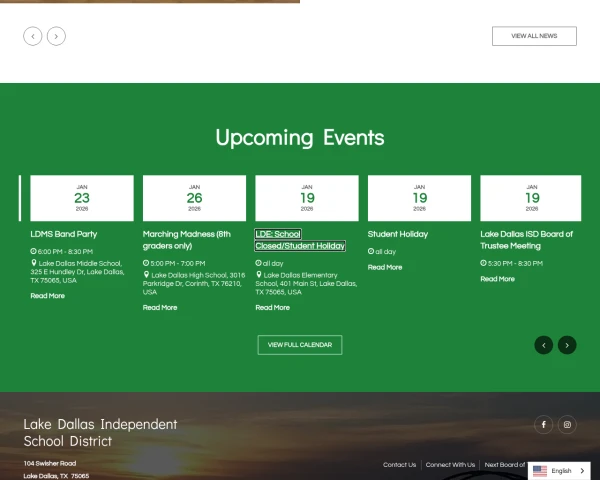This screenshot has height=480, width=600.
Task: Open Lake Dallas ISD Board of Trustee Meeting
Action: [x=527, y=240]
